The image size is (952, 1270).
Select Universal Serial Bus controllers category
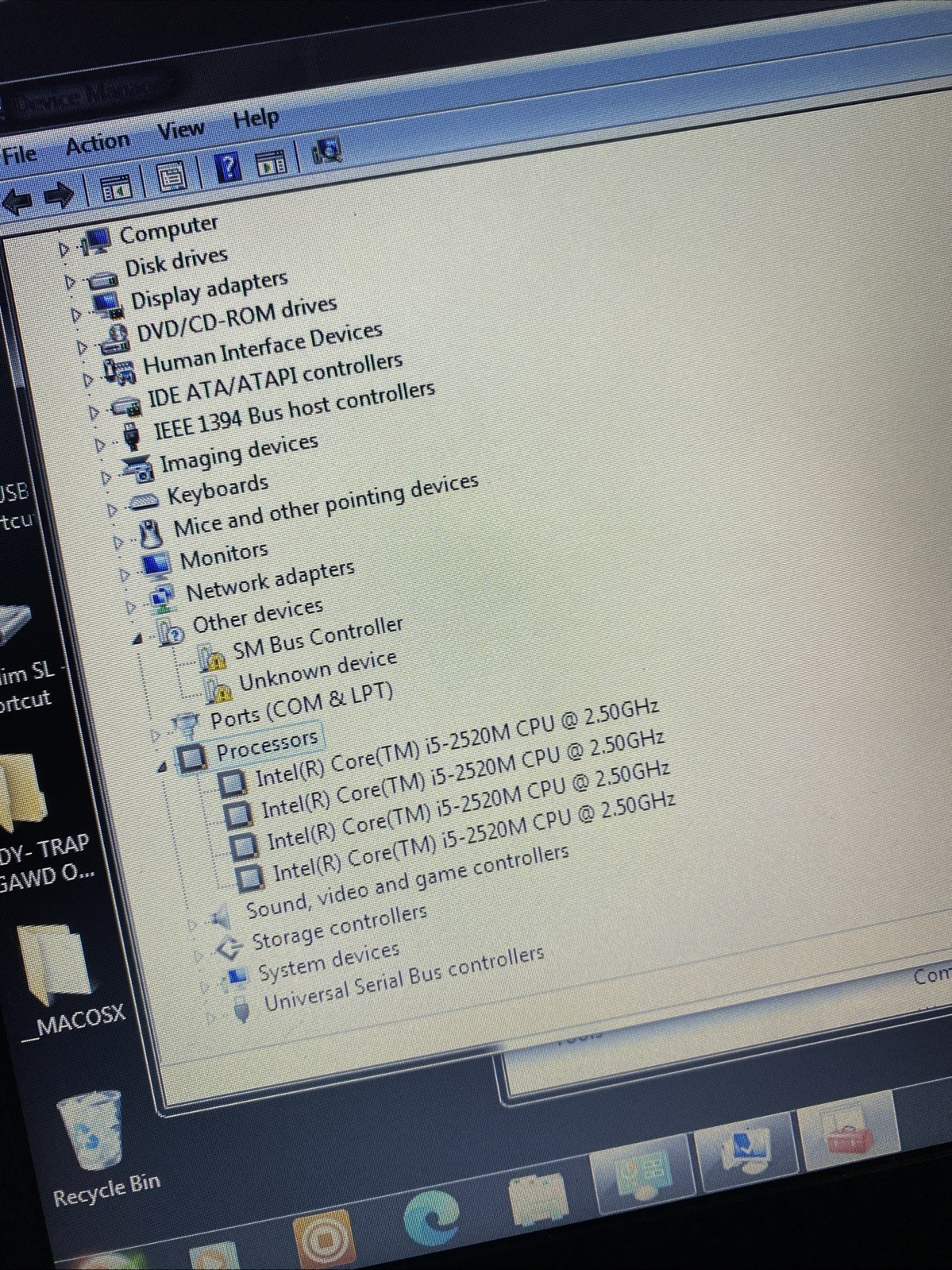coord(404,979)
